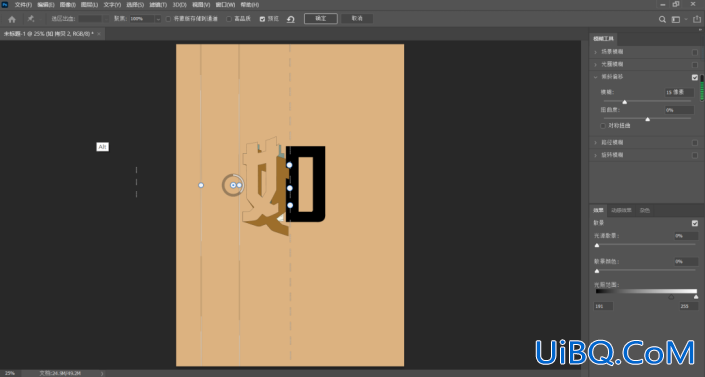This screenshot has width=705, height=377.
Task: Uncheck the 散景 checkbox
Action: [695, 223]
